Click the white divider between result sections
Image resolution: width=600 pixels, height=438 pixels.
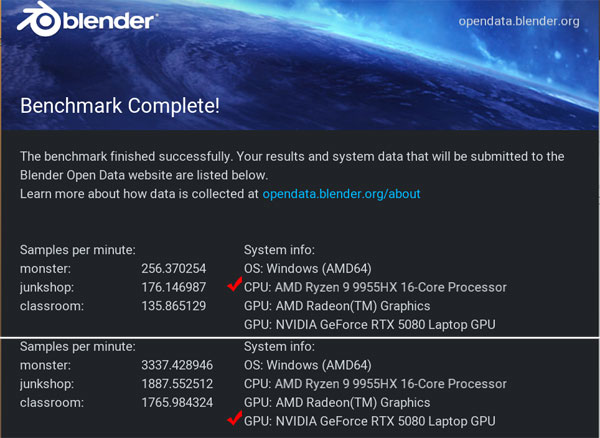pyautogui.click(x=300, y=337)
